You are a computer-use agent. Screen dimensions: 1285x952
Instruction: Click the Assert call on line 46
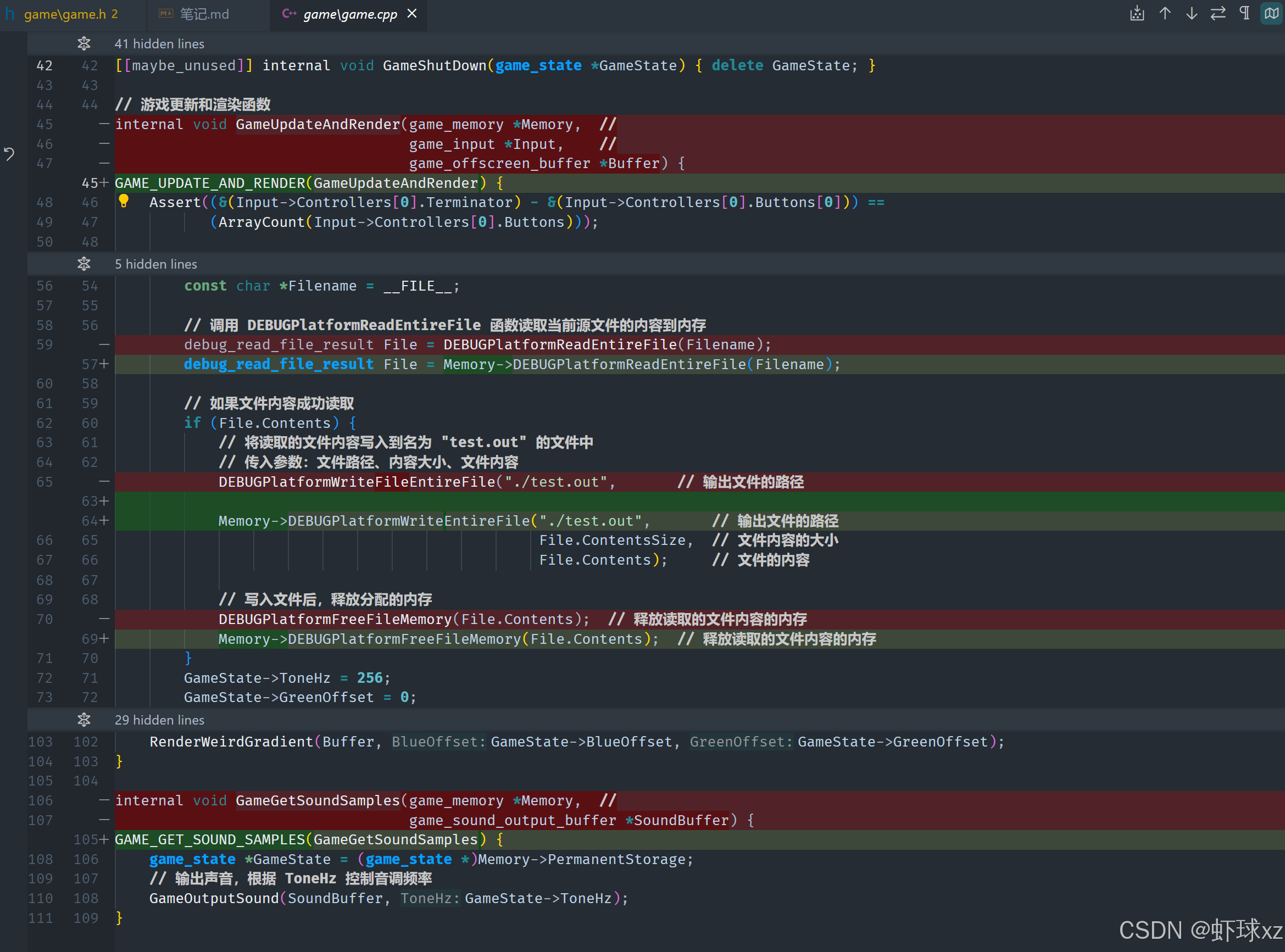coord(175,203)
